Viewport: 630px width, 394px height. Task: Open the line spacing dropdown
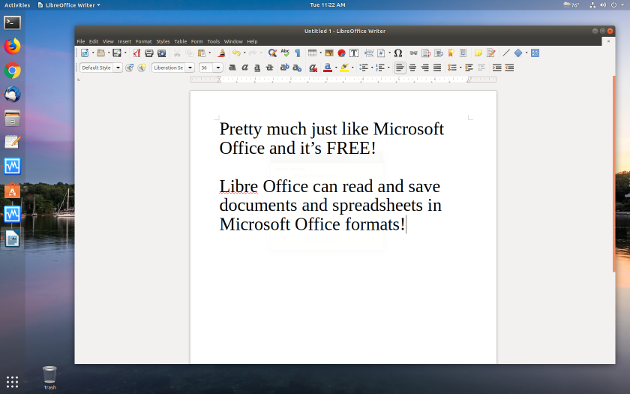(460, 67)
